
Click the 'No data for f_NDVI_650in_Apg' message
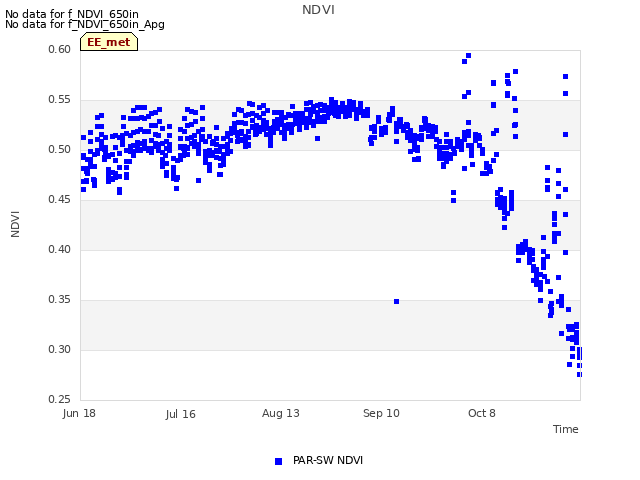[85, 24]
